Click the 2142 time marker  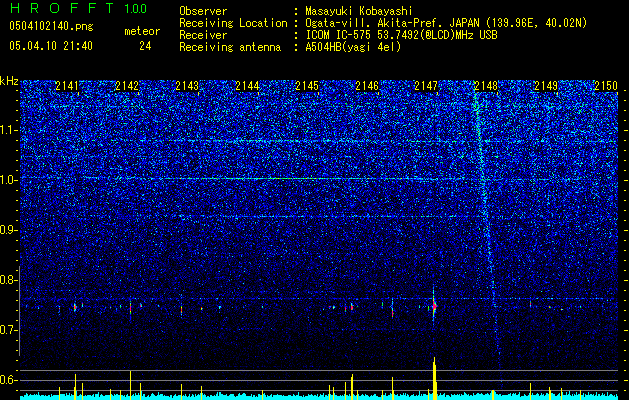pos(127,86)
